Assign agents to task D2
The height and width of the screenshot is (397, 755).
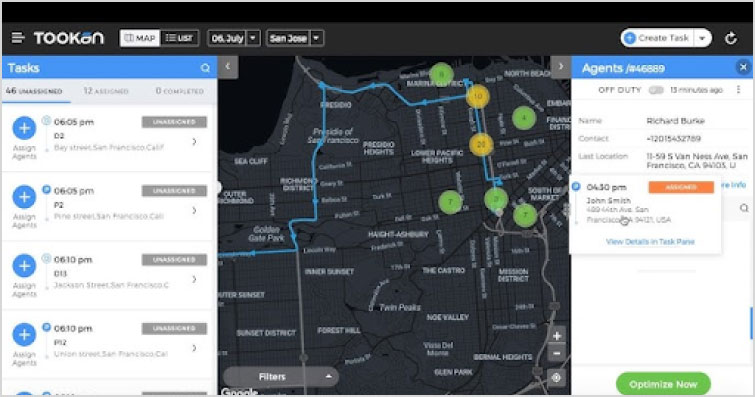24,129
